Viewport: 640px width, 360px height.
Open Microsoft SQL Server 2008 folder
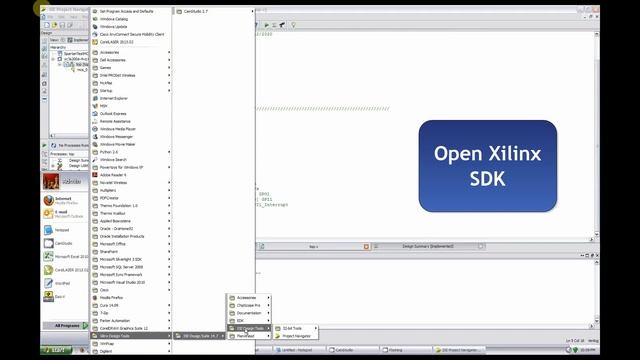click(x=131, y=267)
